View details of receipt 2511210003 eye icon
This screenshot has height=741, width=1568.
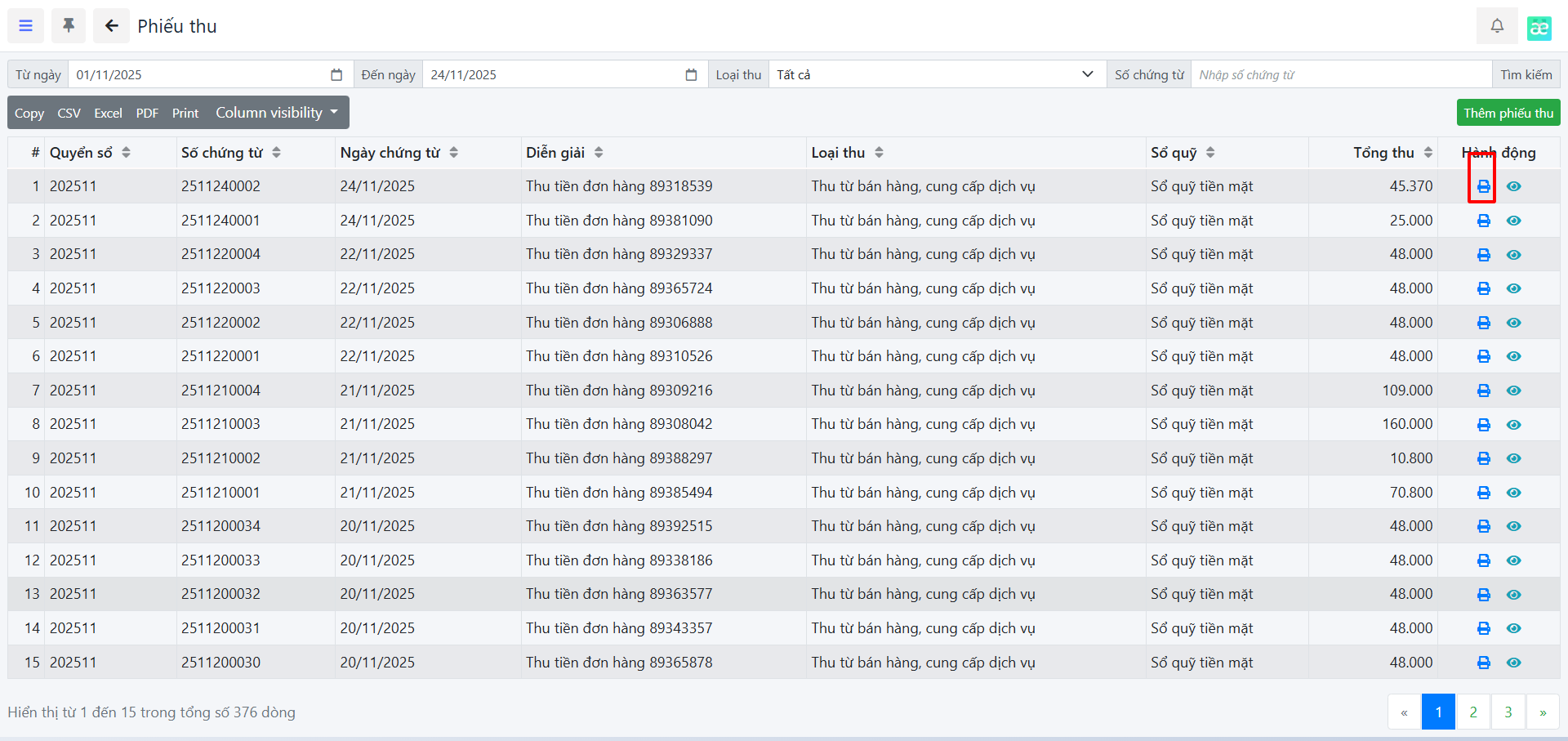click(x=1513, y=425)
